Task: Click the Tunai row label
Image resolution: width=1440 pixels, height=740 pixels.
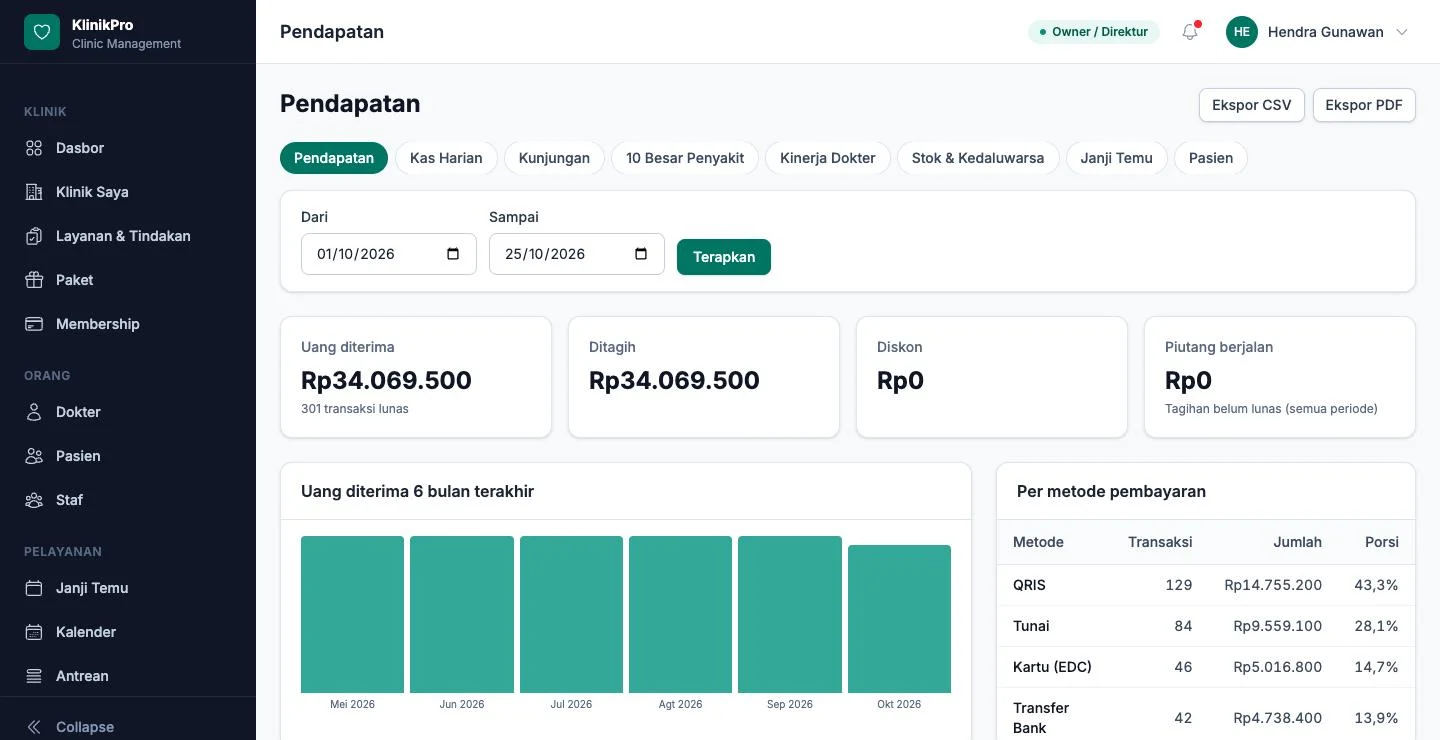Action: [x=1031, y=626]
